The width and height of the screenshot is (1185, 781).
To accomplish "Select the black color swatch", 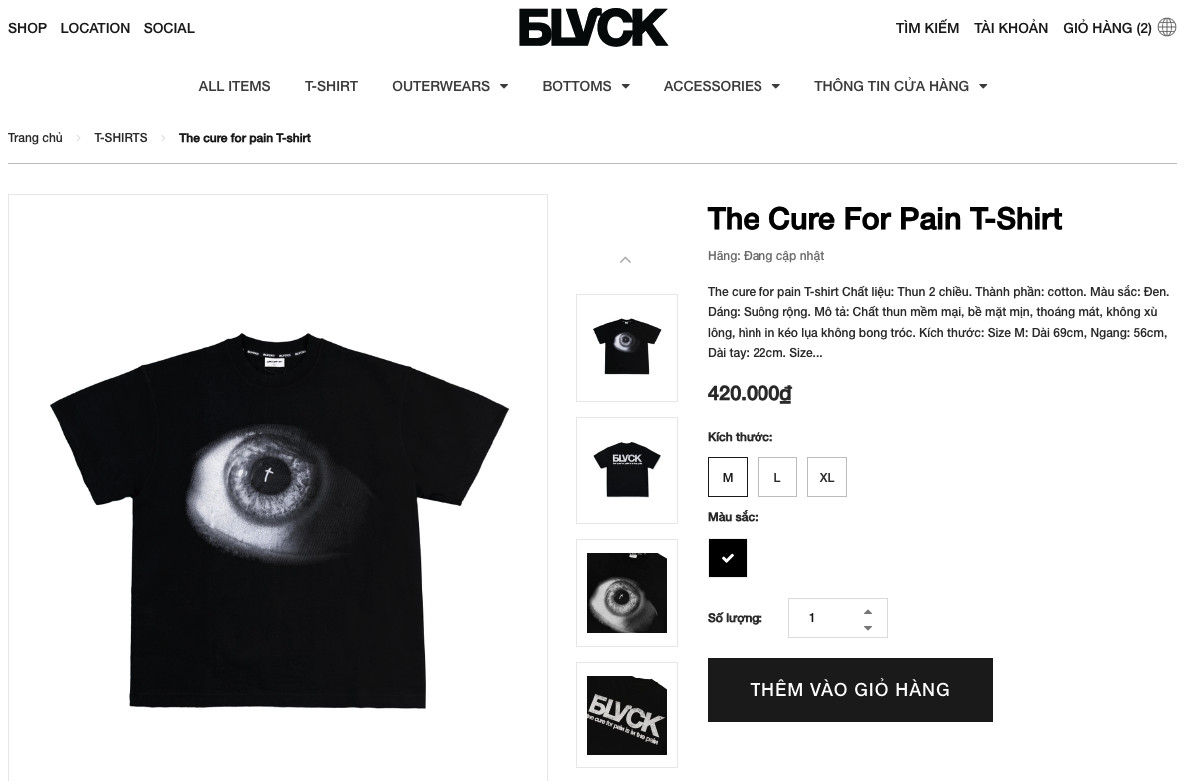I will (x=728, y=558).
